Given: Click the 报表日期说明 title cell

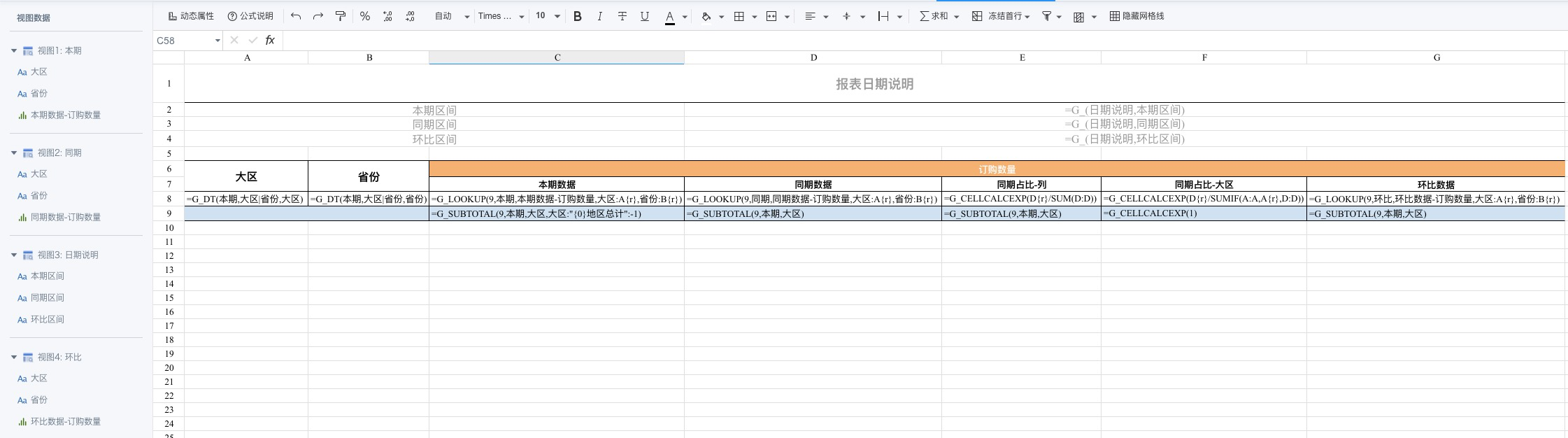Looking at the screenshot, I should tap(874, 83).
